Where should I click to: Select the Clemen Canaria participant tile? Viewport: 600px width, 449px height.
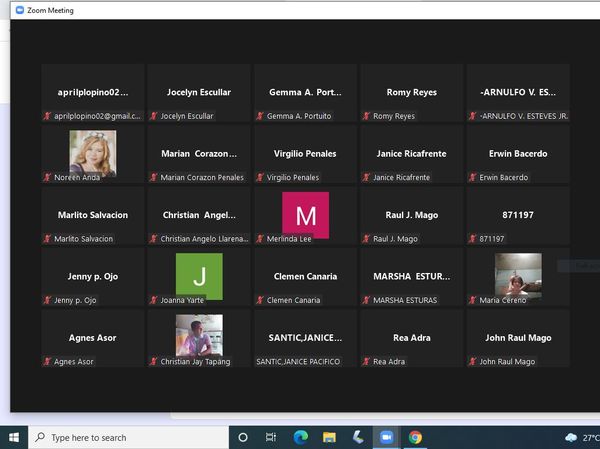click(x=305, y=276)
